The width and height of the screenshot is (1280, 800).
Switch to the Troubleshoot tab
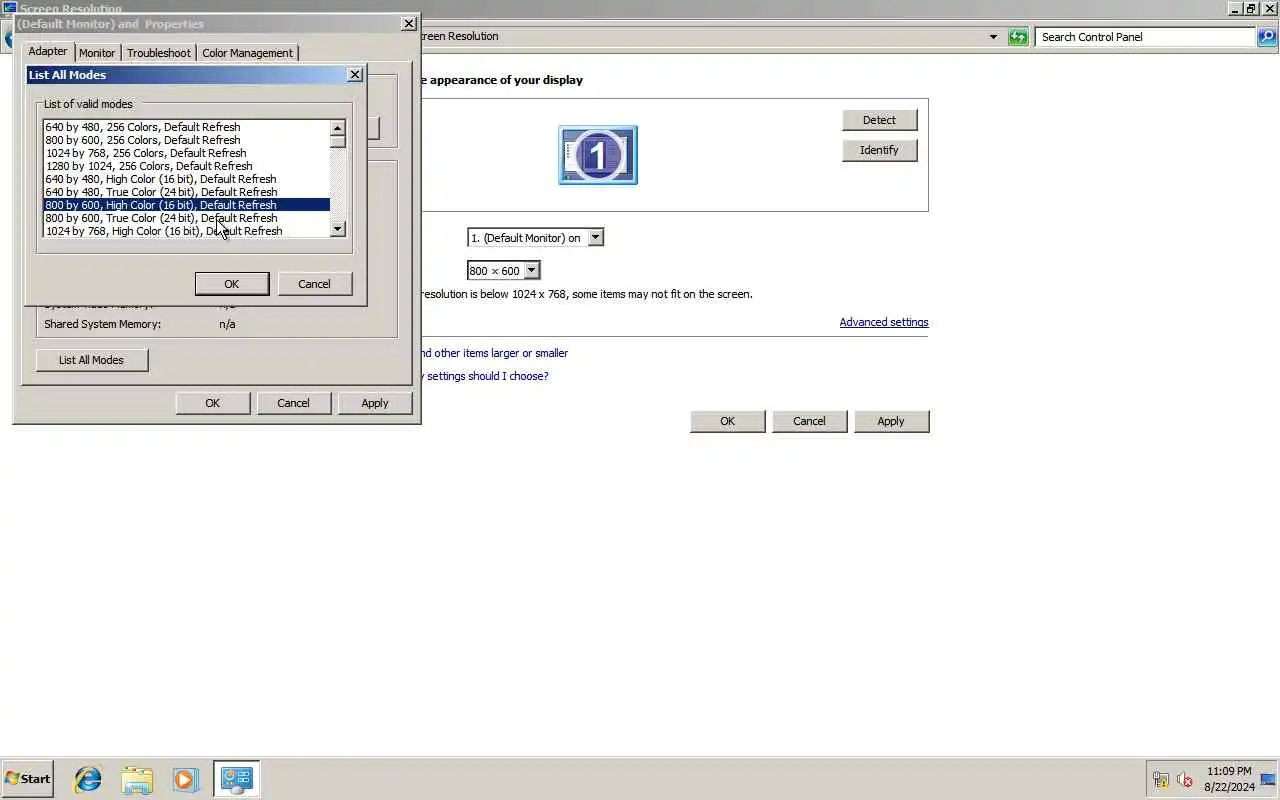click(x=158, y=53)
